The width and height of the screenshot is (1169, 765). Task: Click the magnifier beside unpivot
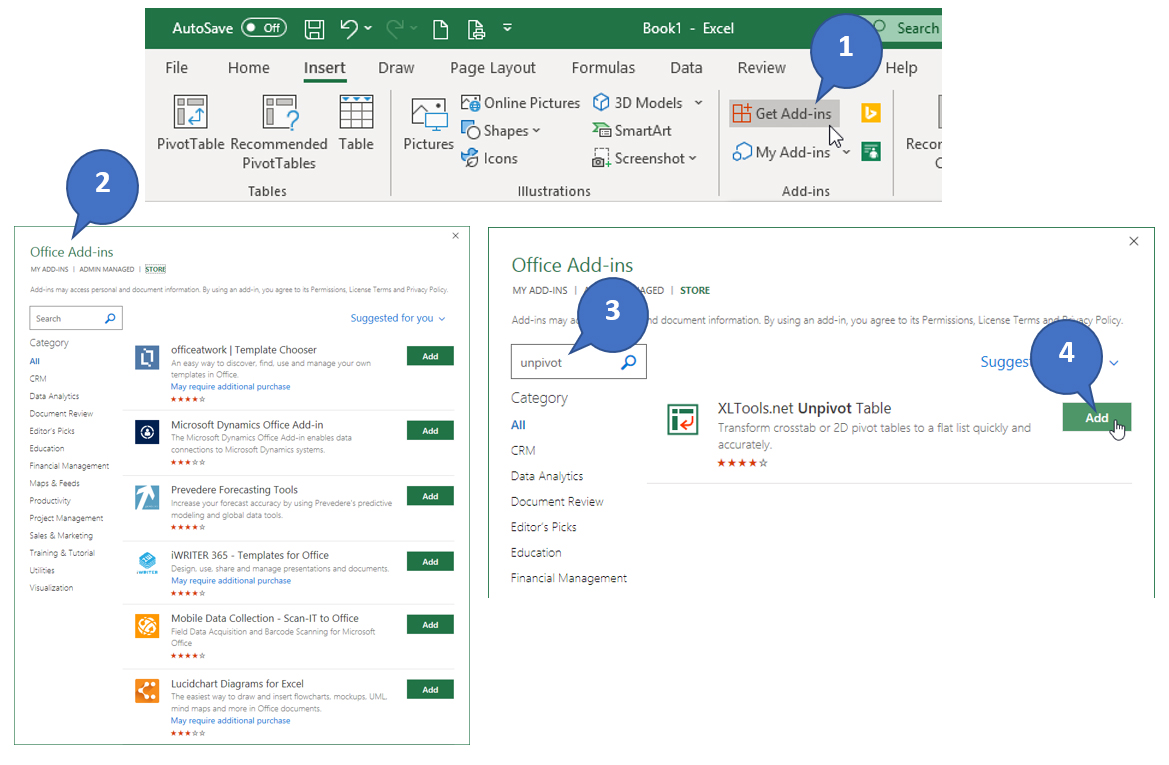click(629, 362)
